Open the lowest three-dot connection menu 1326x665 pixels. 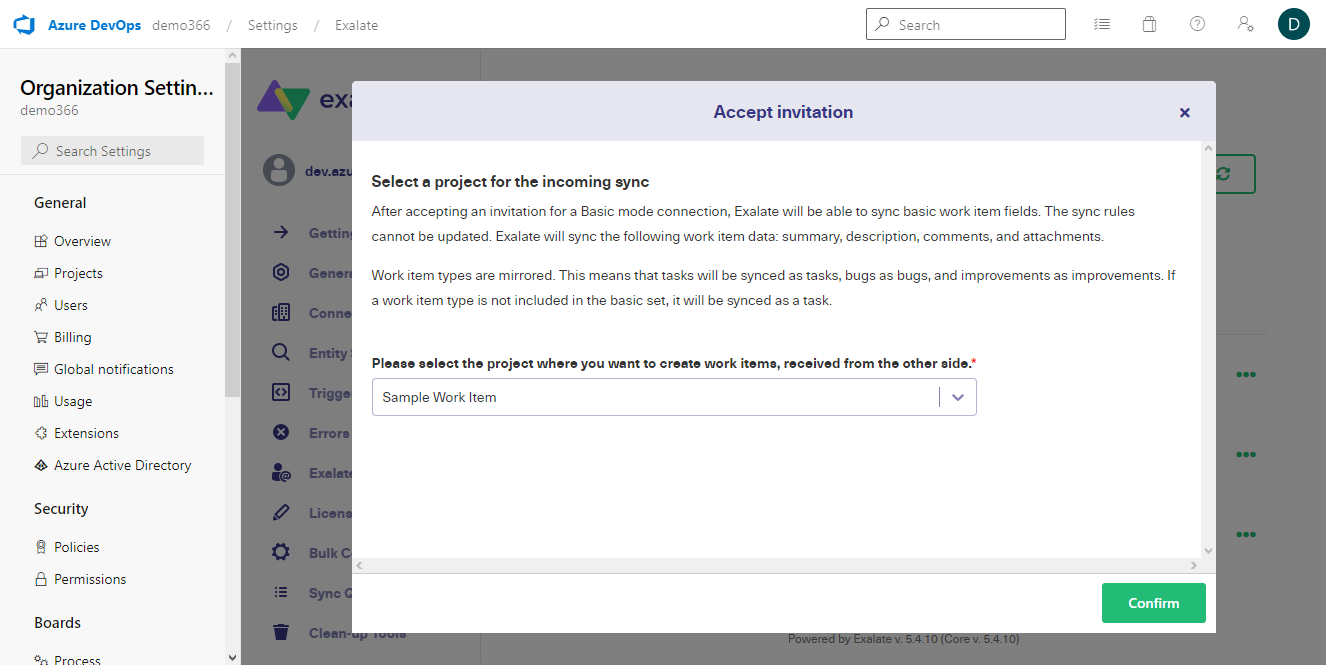[1245, 534]
